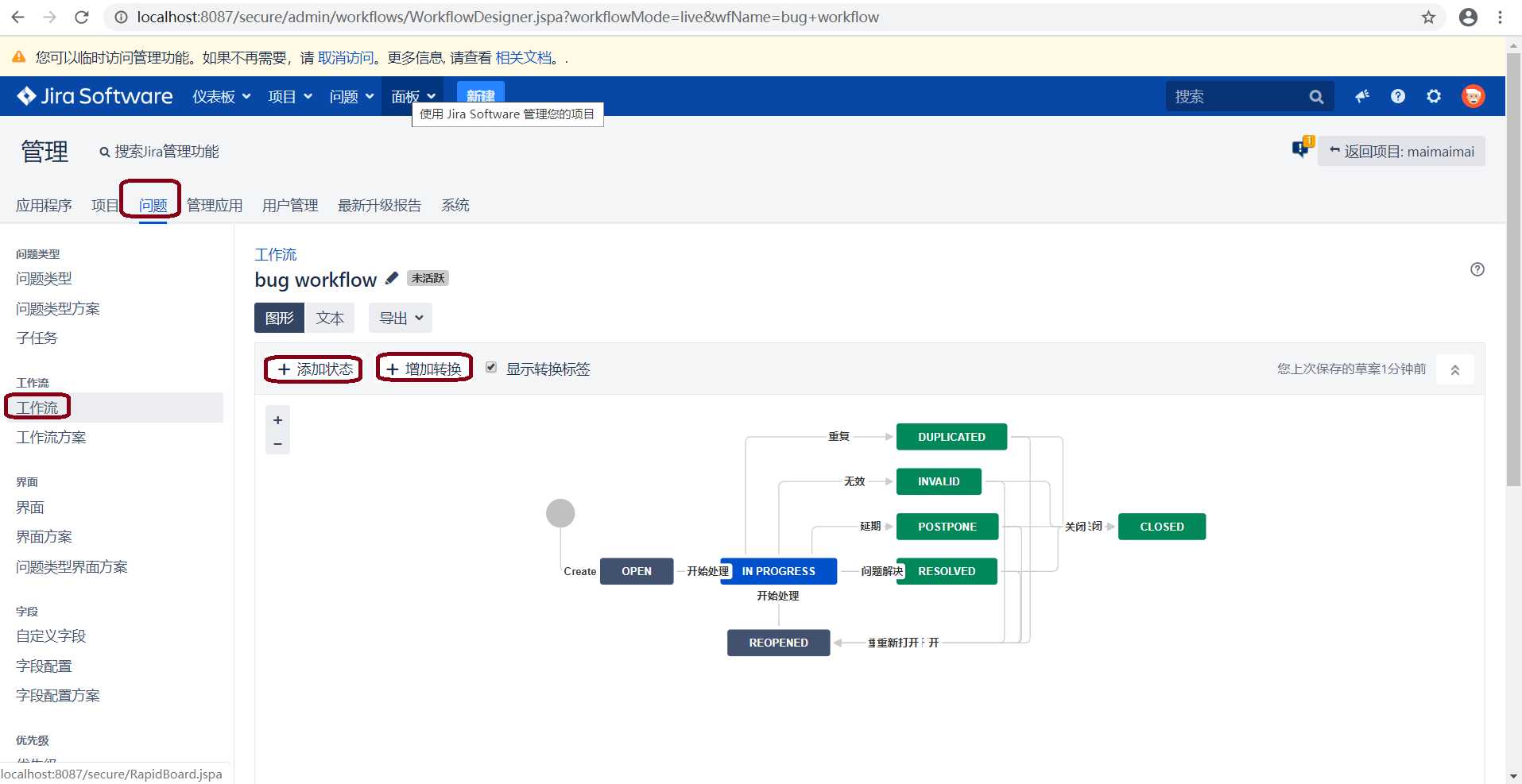1522x784 pixels.
Task: Switch to the 应用程序 admin tab
Action: pyautogui.click(x=44, y=205)
